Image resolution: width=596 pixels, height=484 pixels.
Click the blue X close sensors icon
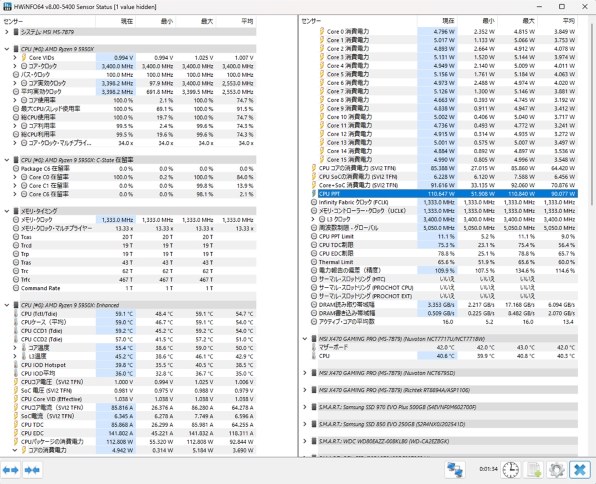(x=580, y=470)
